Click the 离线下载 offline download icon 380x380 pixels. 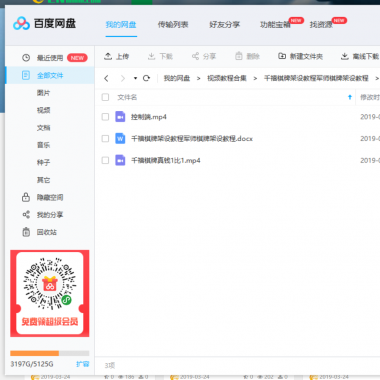pyautogui.click(x=345, y=56)
